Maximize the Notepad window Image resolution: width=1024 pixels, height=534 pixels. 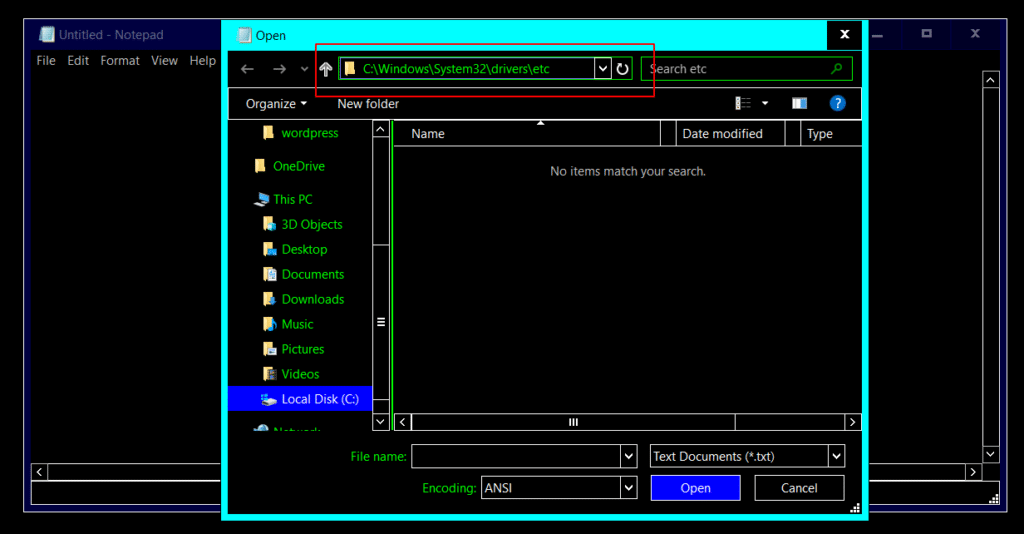pyautogui.click(x=926, y=33)
